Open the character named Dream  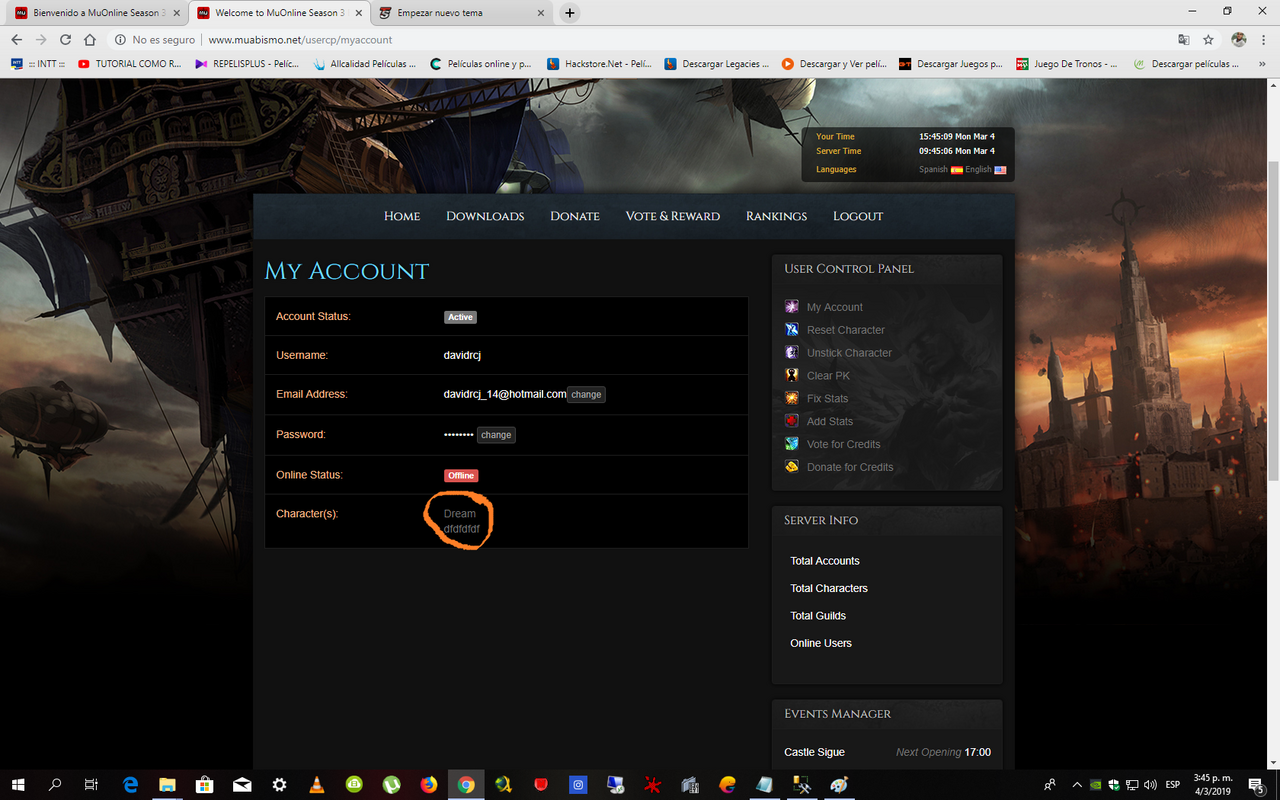[x=460, y=514]
